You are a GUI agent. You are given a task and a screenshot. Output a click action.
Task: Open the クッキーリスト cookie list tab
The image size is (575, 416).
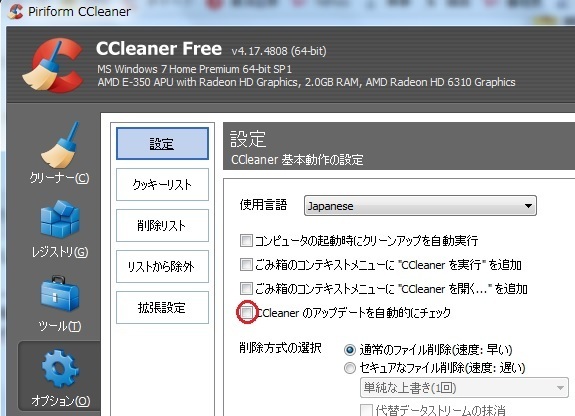pos(162,185)
